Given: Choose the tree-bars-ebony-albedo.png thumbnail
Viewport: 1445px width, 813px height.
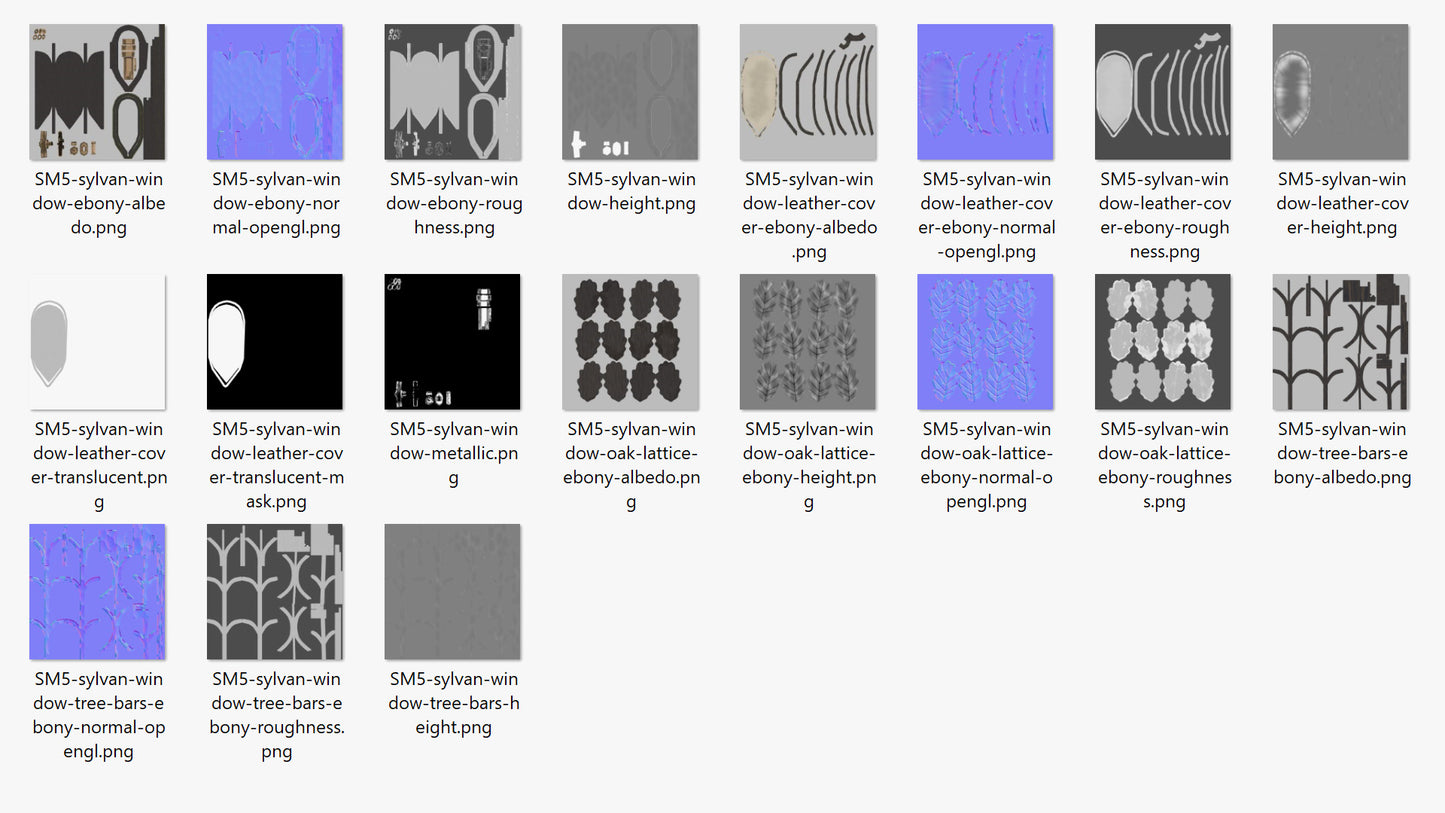Looking at the screenshot, I should tap(1341, 342).
